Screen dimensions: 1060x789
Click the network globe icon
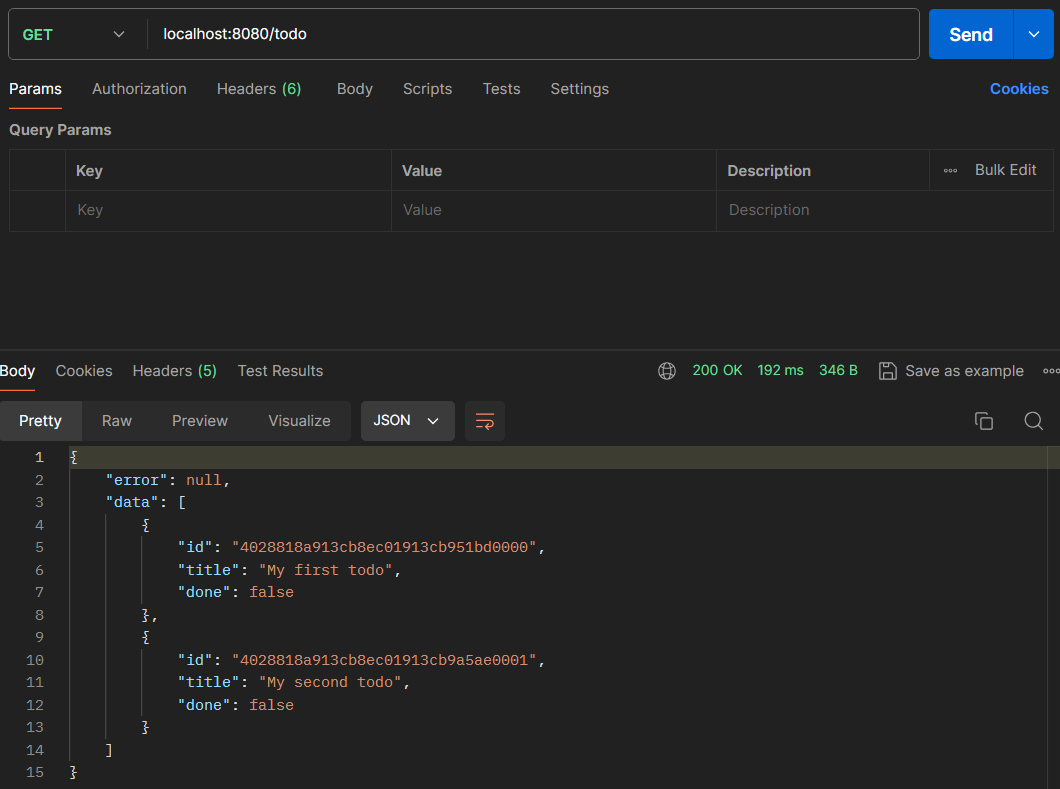click(667, 370)
